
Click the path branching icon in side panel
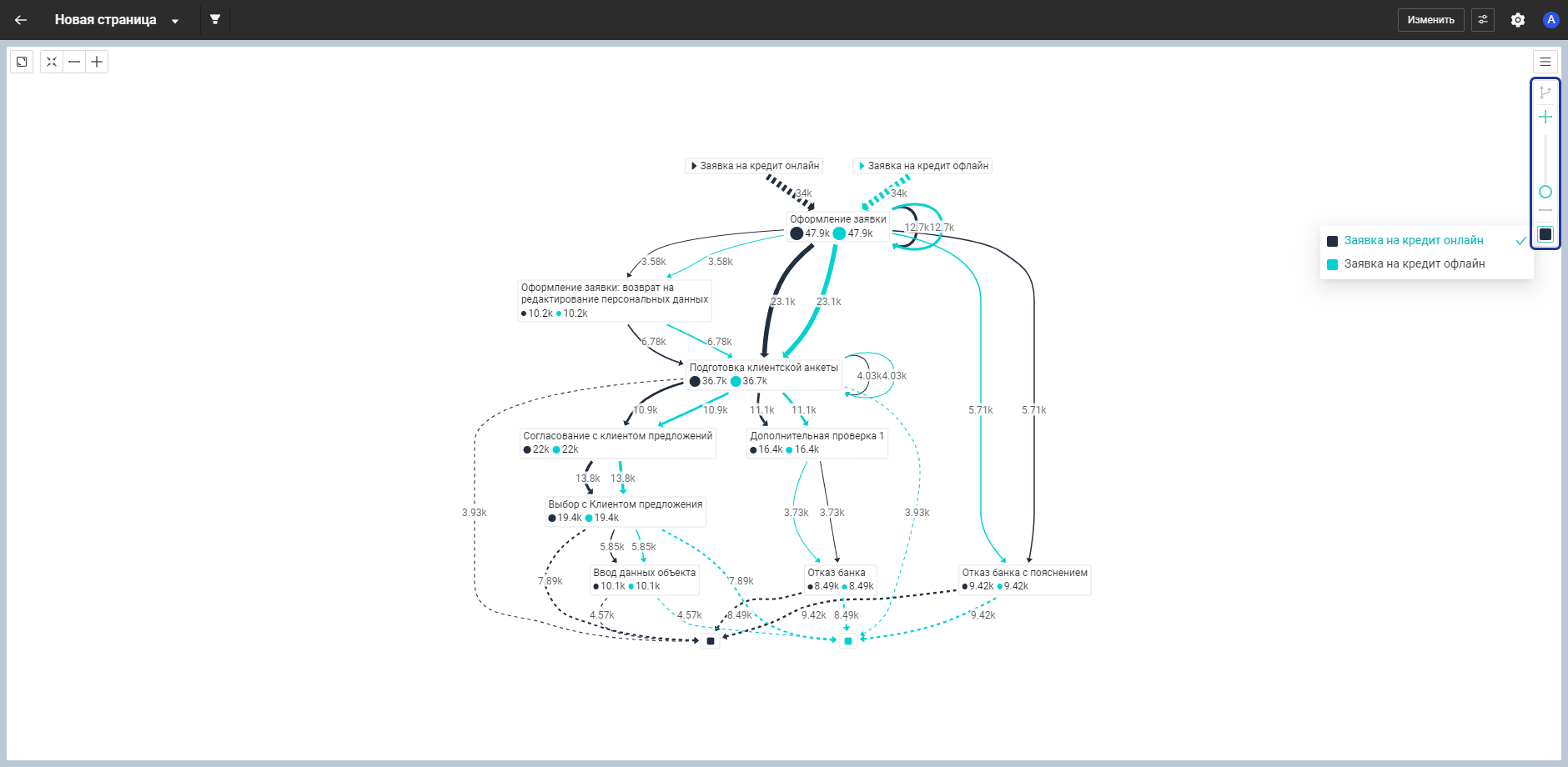click(x=1545, y=93)
